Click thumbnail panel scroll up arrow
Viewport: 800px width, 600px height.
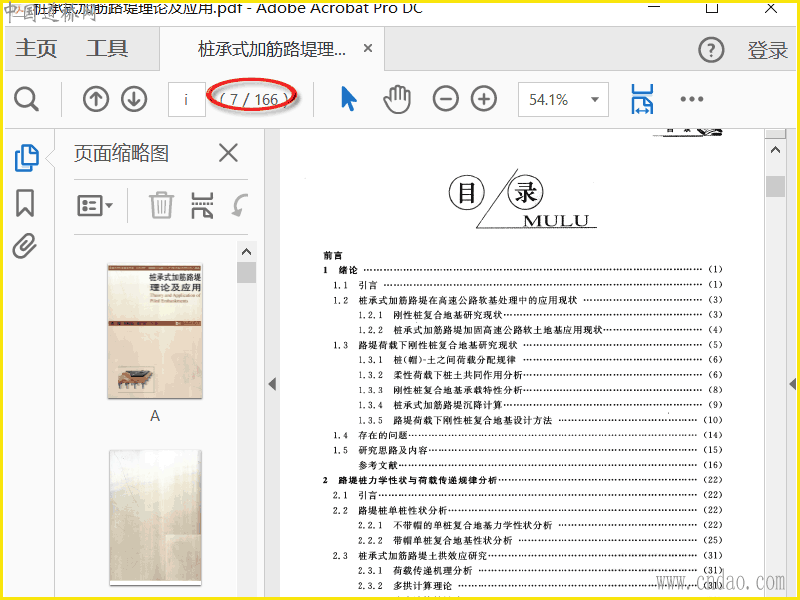tap(246, 252)
